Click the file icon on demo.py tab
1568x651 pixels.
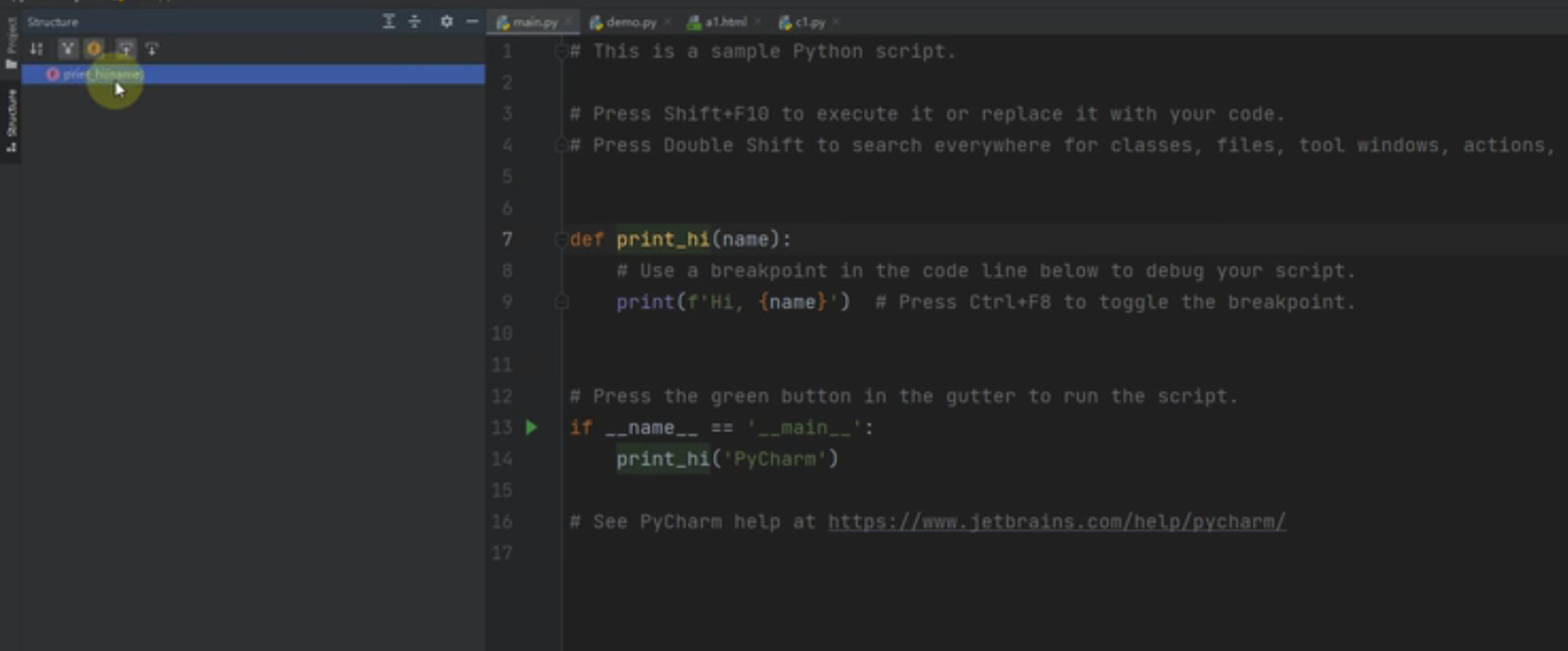(596, 23)
